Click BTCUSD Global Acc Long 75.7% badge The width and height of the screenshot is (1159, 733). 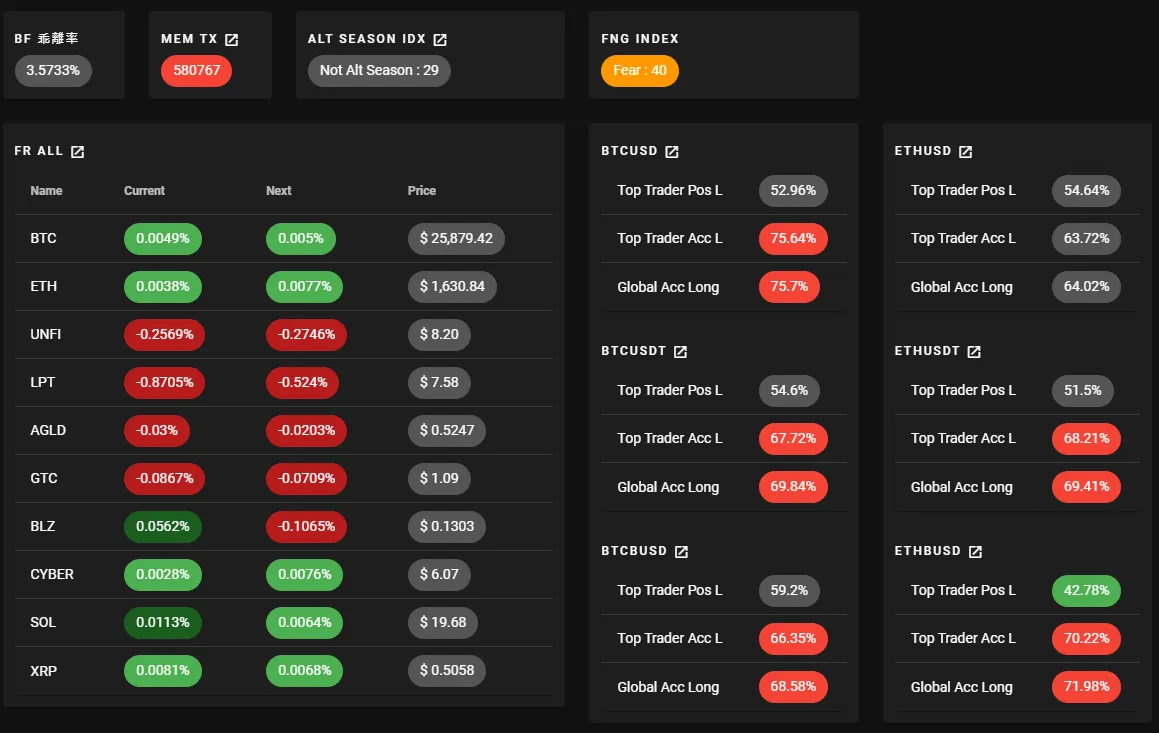tap(789, 287)
